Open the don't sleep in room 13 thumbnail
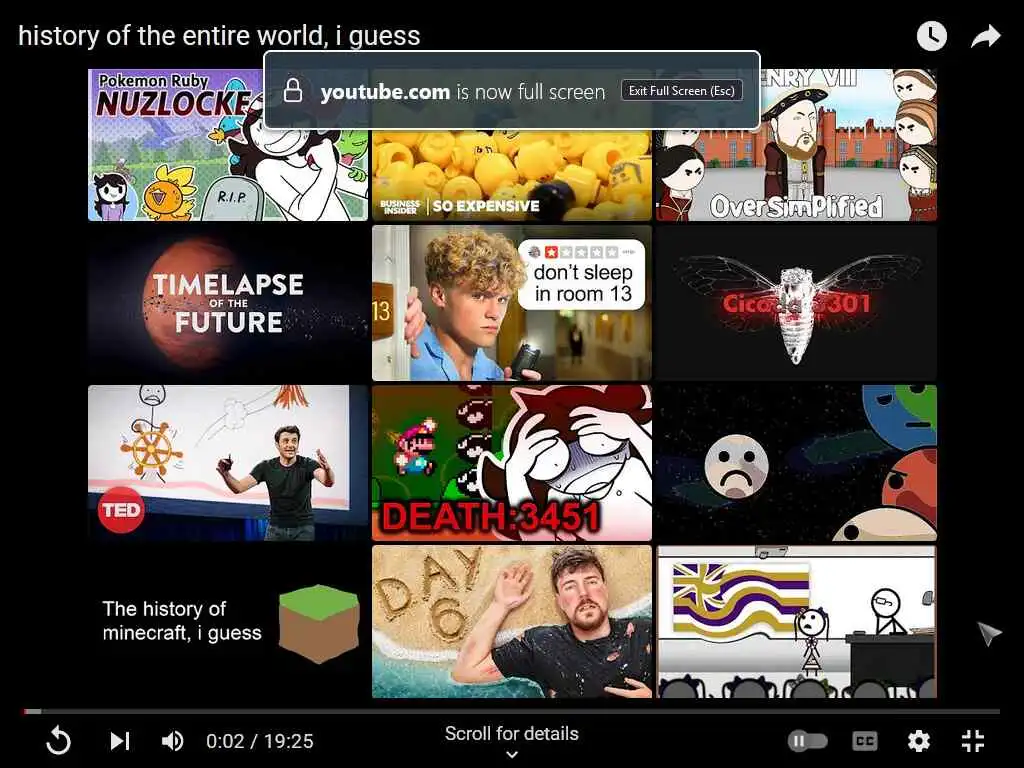The width and height of the screenshot is (1024, 768). point(511,303)
